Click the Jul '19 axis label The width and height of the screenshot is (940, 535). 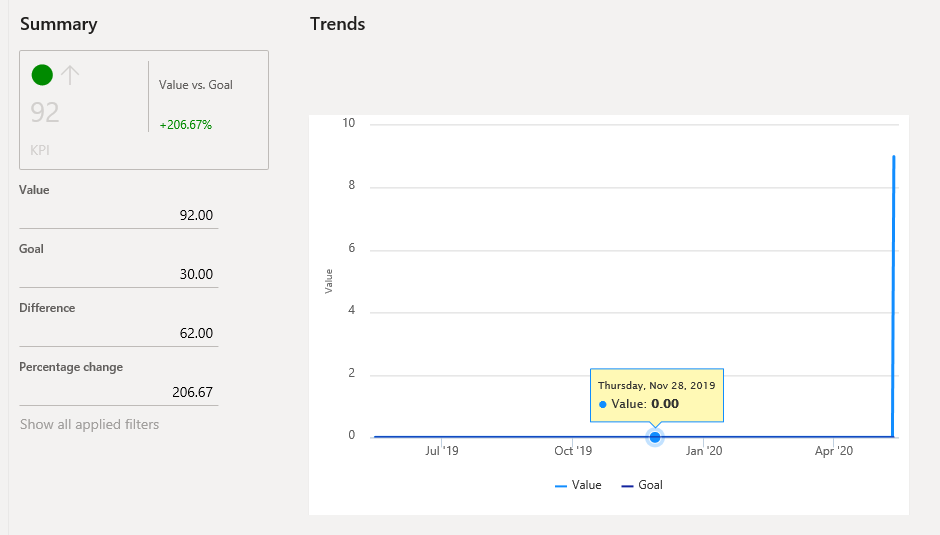click(441, 451)
